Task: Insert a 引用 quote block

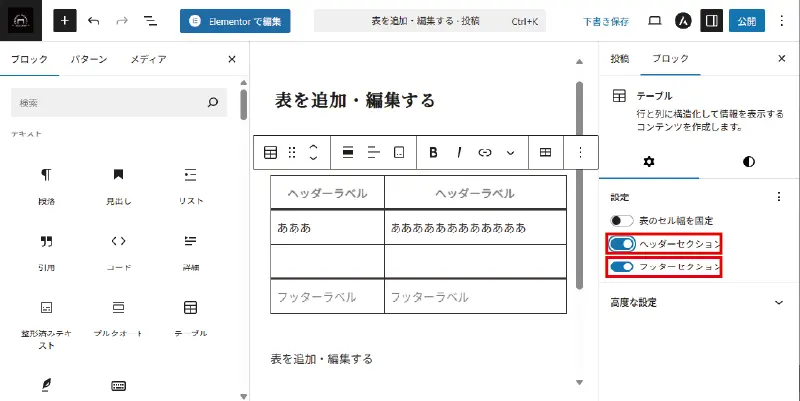Action: (x=46, y=253)
